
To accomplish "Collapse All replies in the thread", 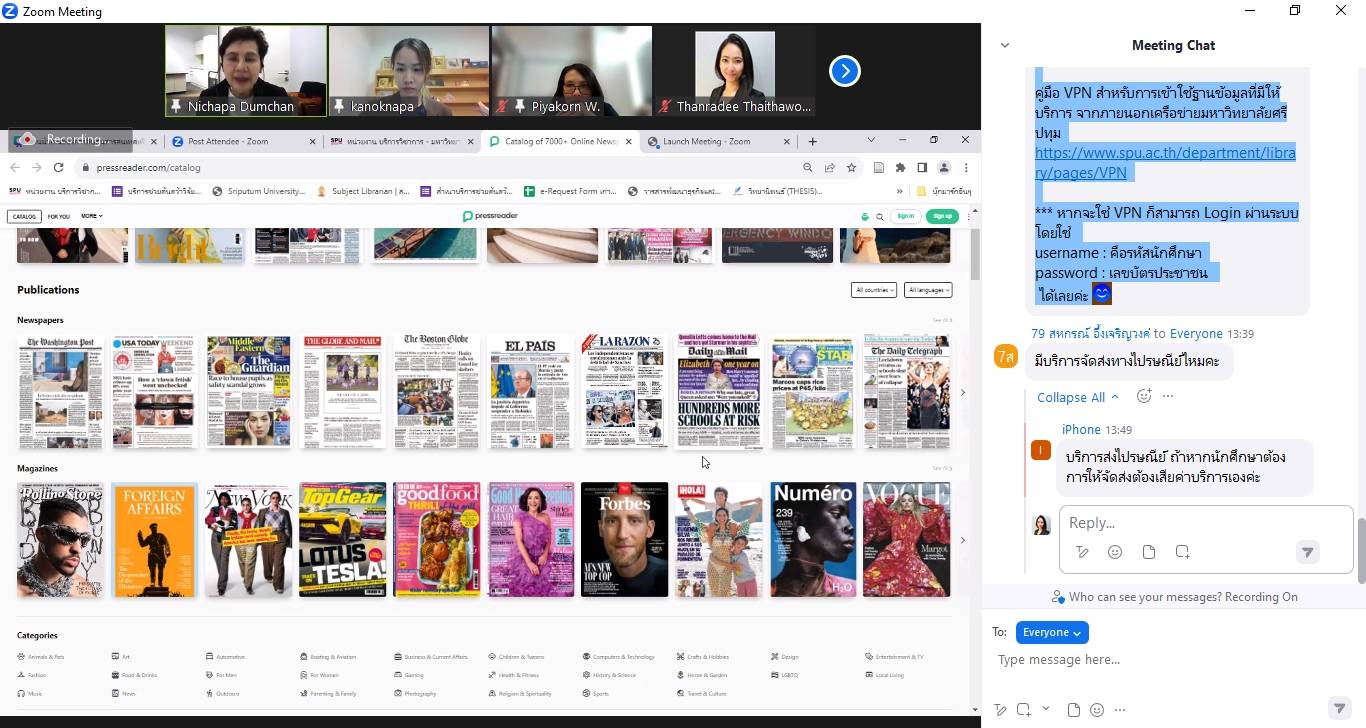I will coord(1077,397).
